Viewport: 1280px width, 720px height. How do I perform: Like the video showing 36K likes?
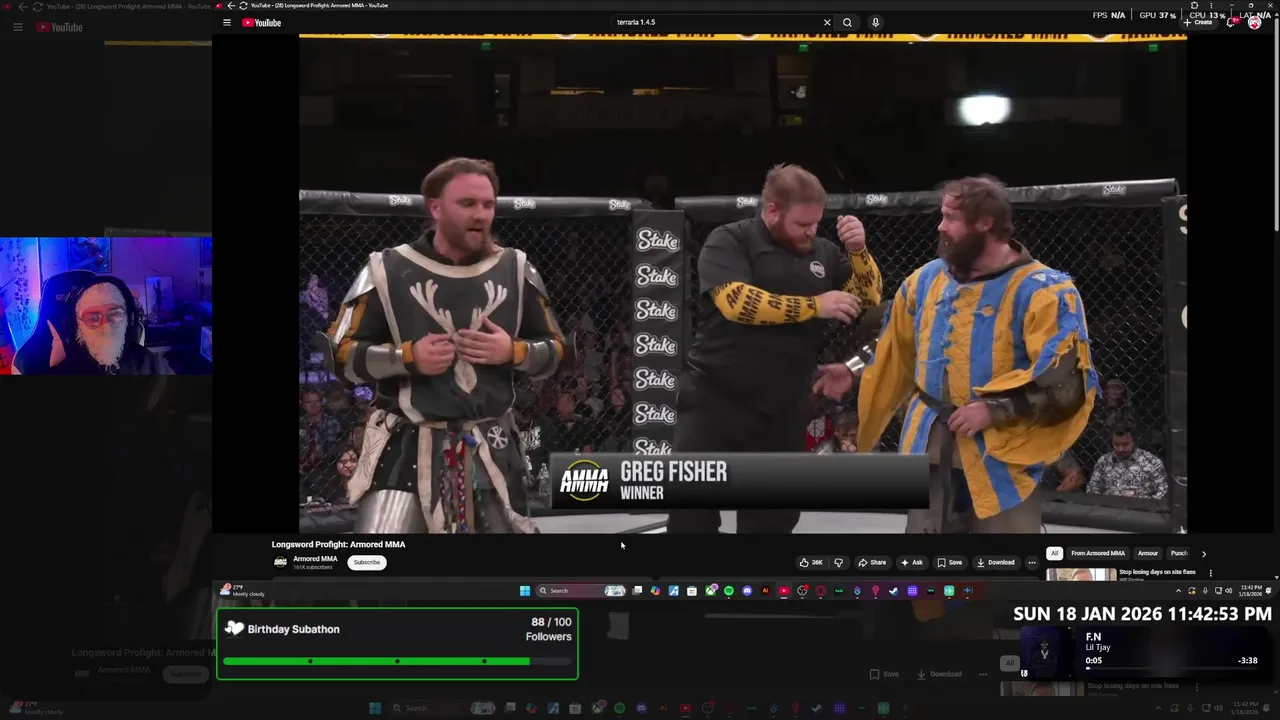pyautogui.click(x=811, y=562)
